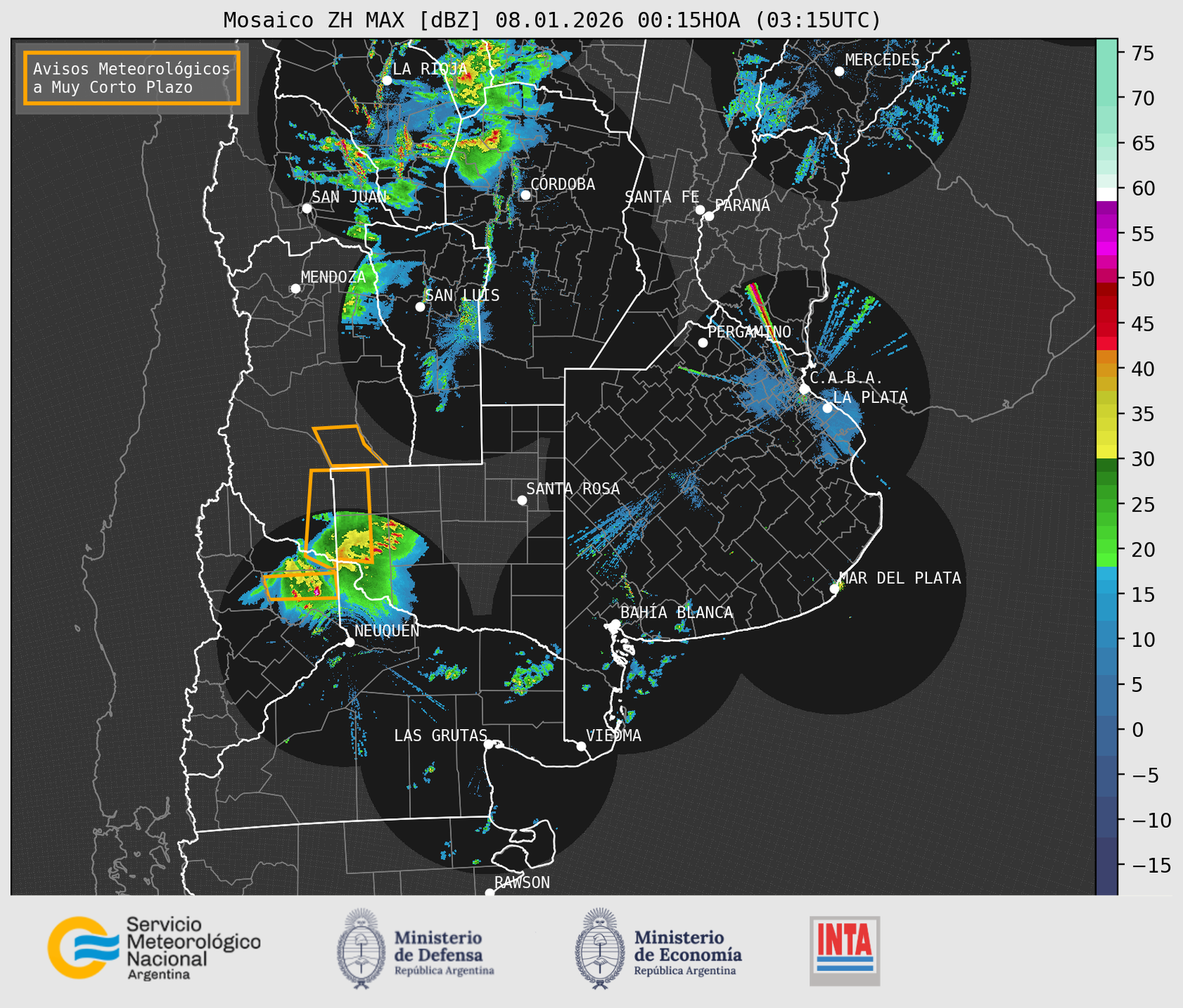The width and height of the screenshot is (1183, 1008).
Task: Click the red INTA logo
Action: (844, 951)
